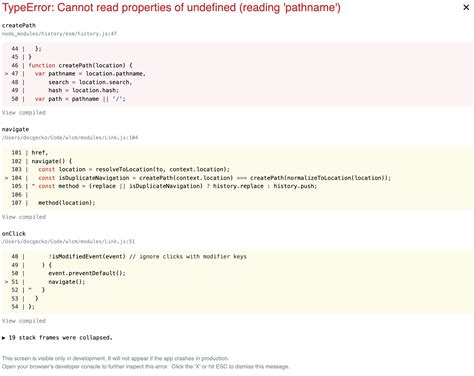Viewport: 474px width, 376px height.
Task: Open the Link.js:51 file path
Action: [68, 241]
